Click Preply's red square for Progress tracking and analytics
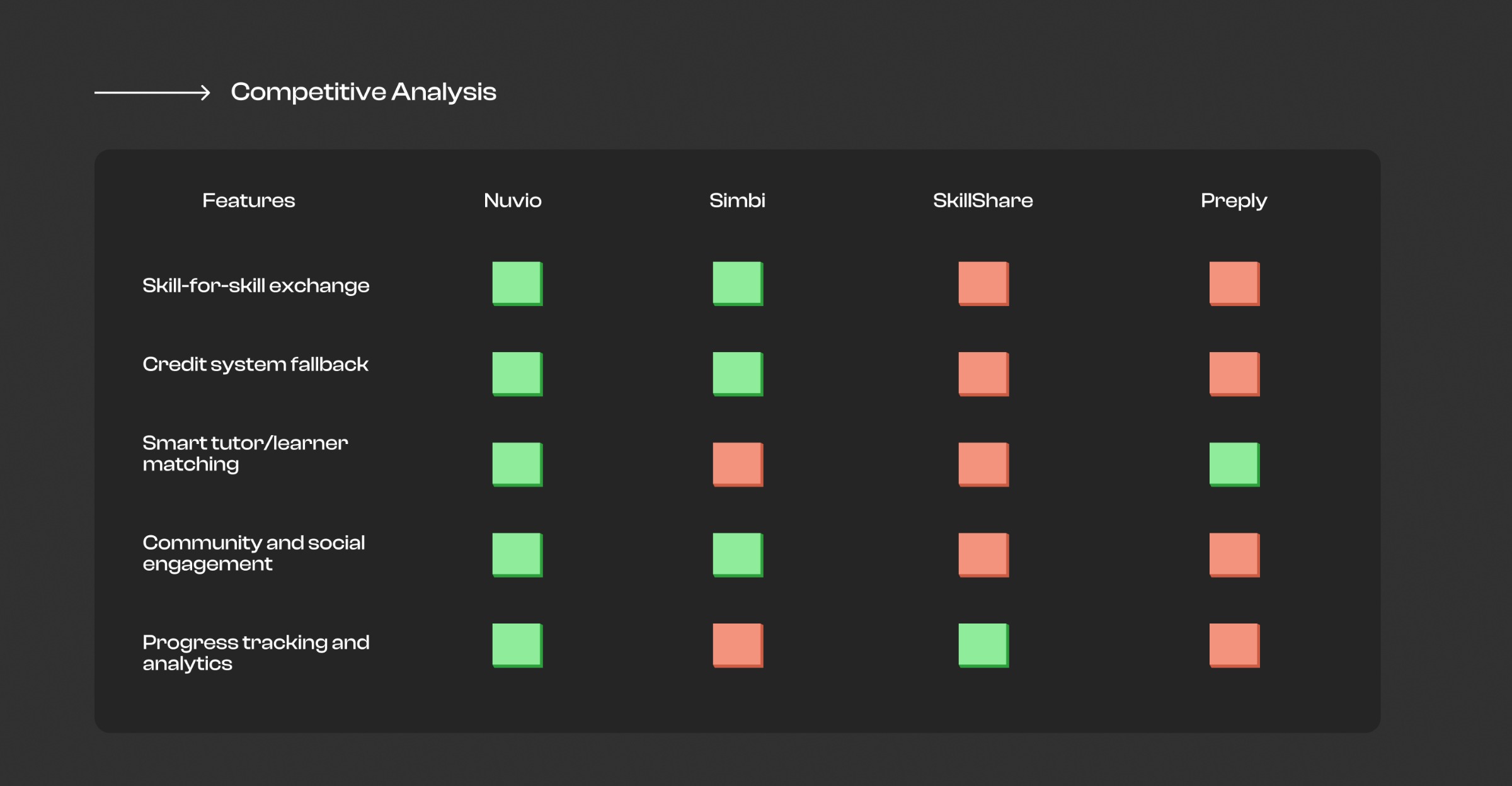1512x786 pixels. click(x=1234, y=646)
